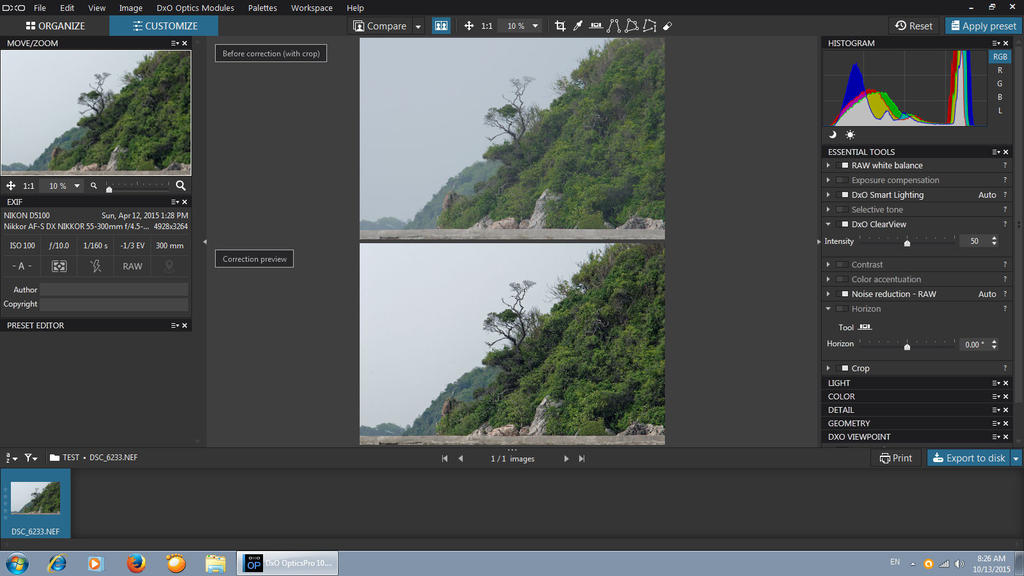Click the Apply preset button

pyautogui.click(x=981, y=26)
